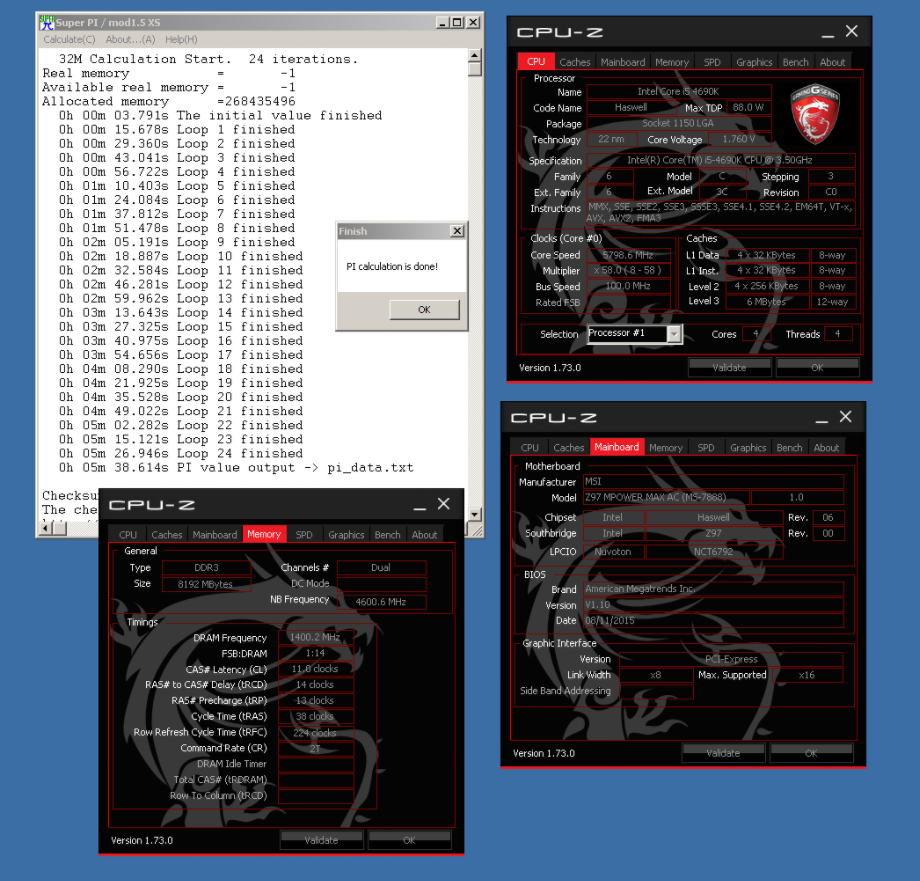Select CPU tab in Mainboard CPU-Z window

tap(529, 448)
